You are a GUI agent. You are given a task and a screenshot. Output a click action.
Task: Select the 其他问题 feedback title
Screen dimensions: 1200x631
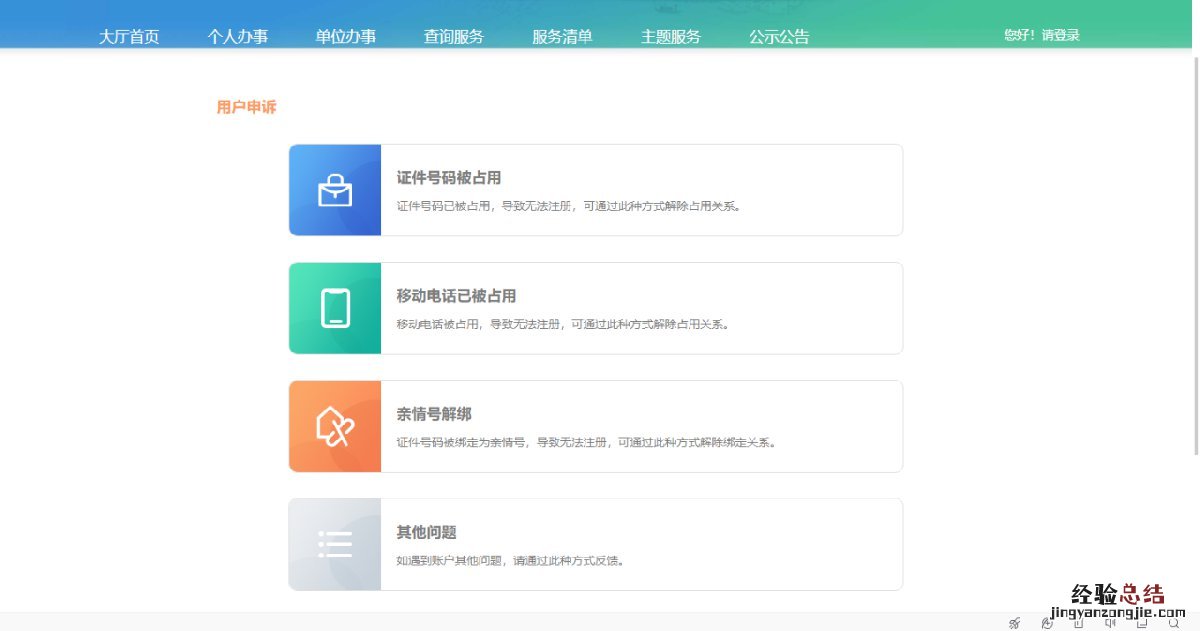coord(426,532)
